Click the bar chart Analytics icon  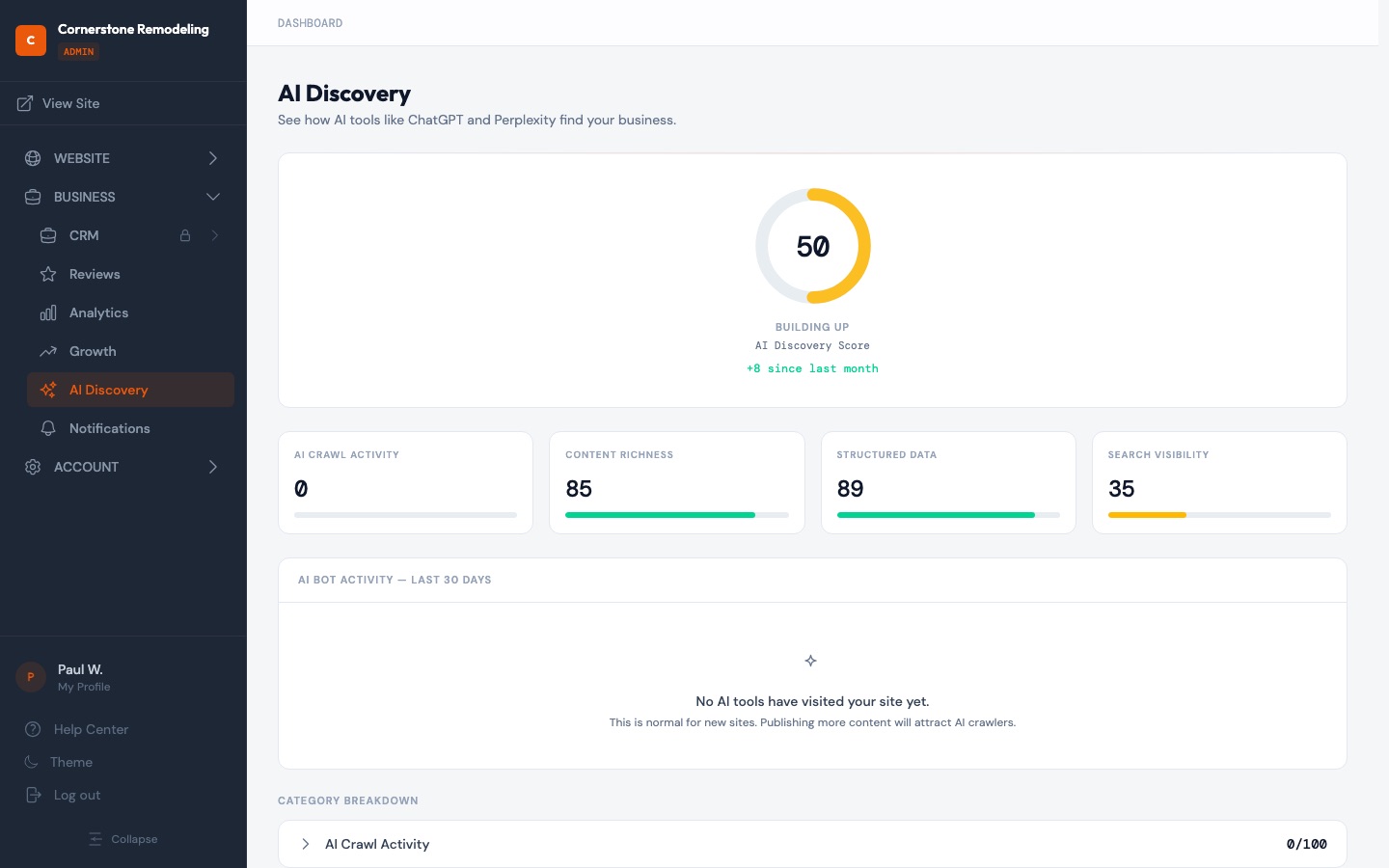pos(48,312)
